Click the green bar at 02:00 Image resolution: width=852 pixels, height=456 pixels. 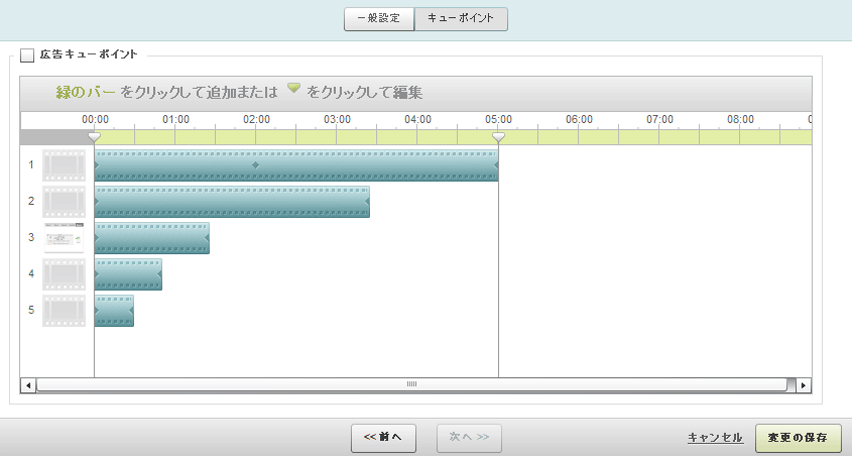pos(256,137)
